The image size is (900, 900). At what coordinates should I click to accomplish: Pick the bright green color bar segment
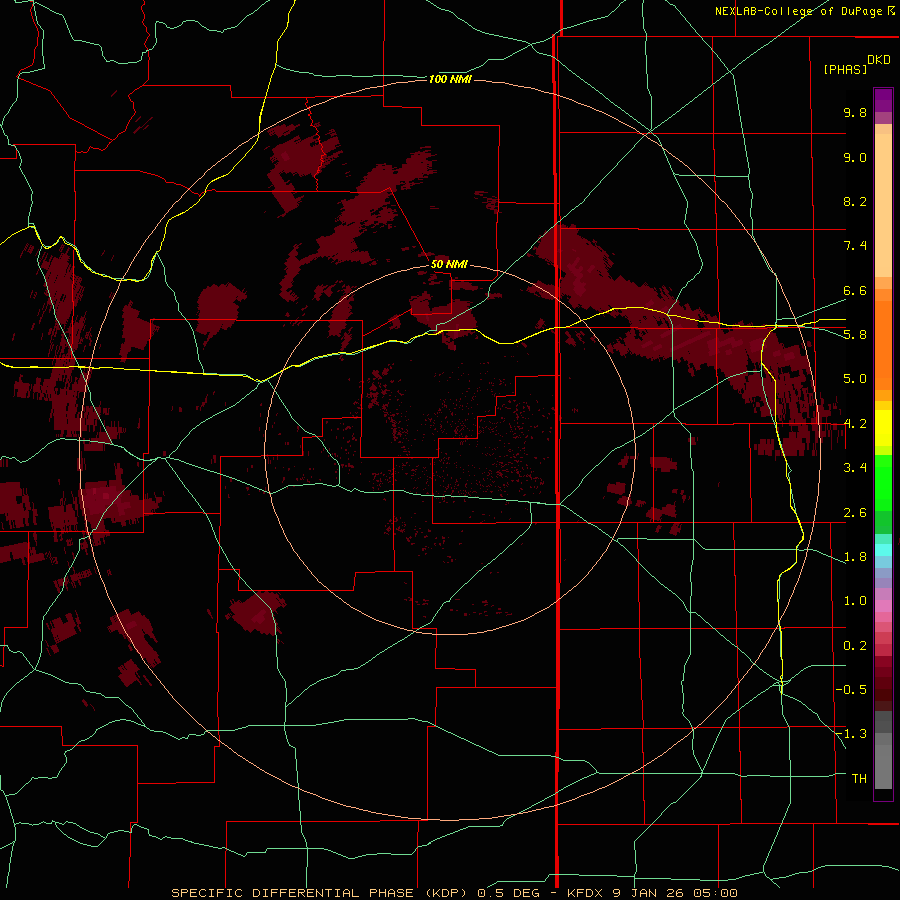tap(883, 483)
